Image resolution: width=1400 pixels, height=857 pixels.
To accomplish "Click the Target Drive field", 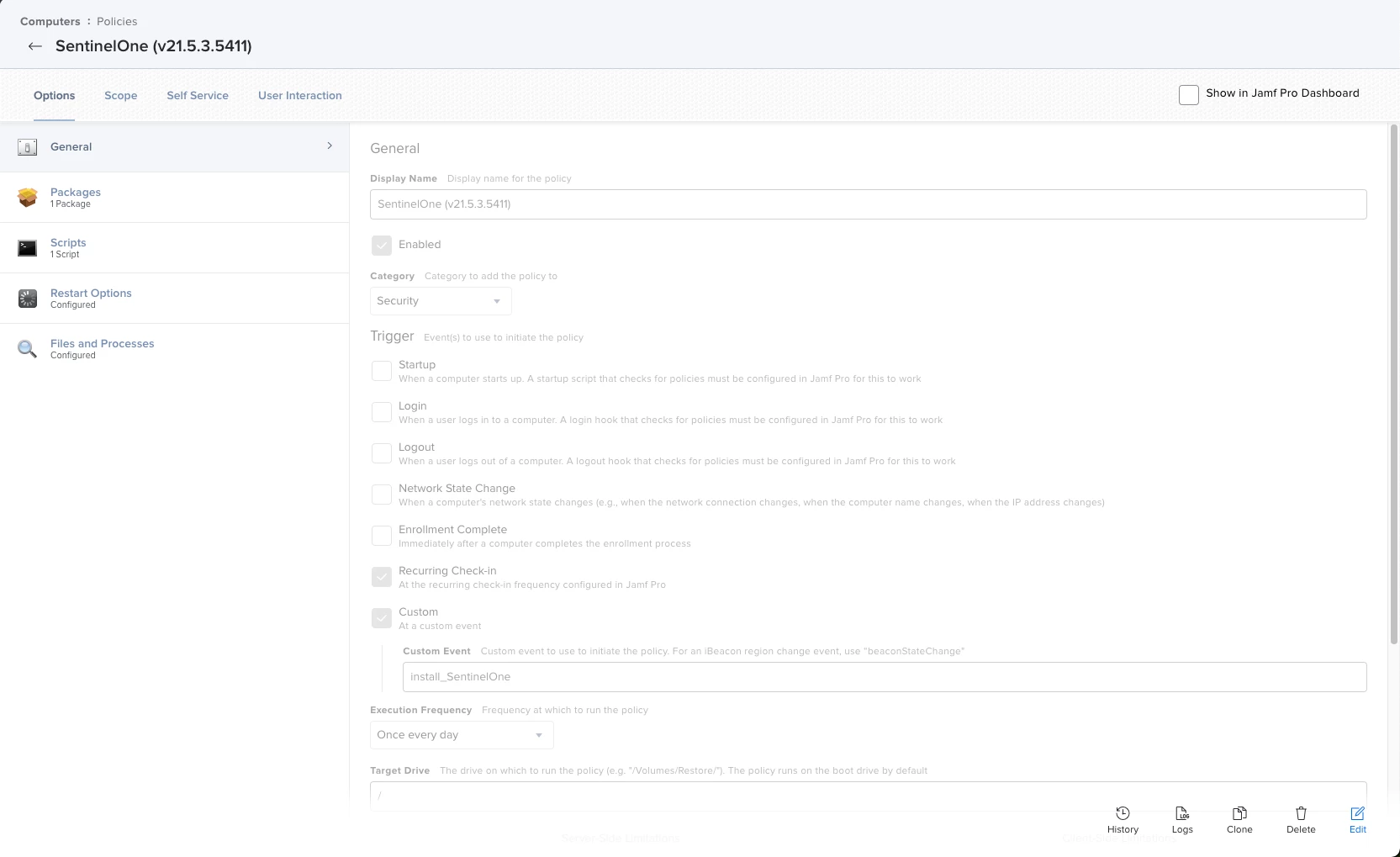I will click(x=869, y=795).
